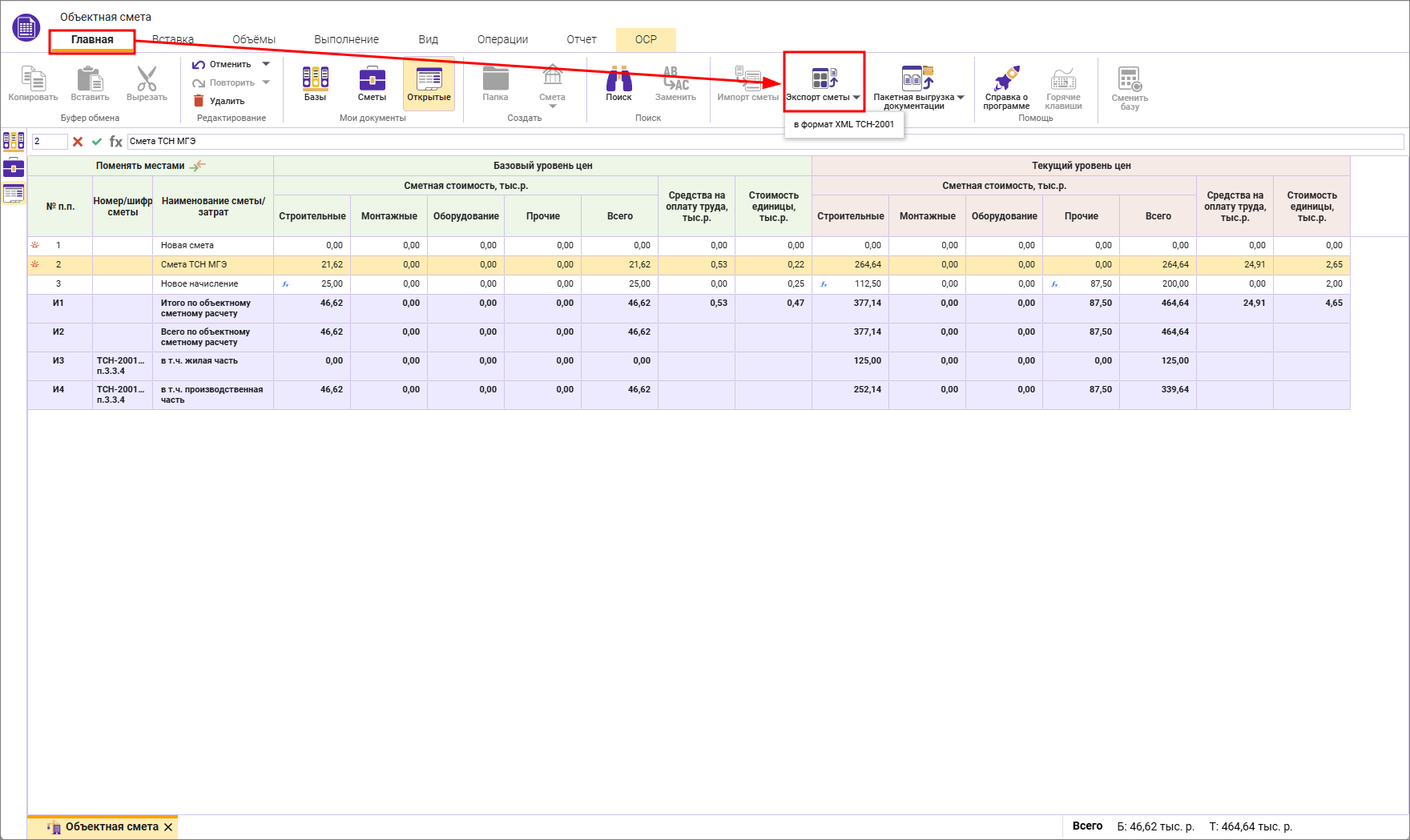Switch to the Объёмы ribbon tab
Viewport: 1410px width, 840px height.
[x=254, y=39]
